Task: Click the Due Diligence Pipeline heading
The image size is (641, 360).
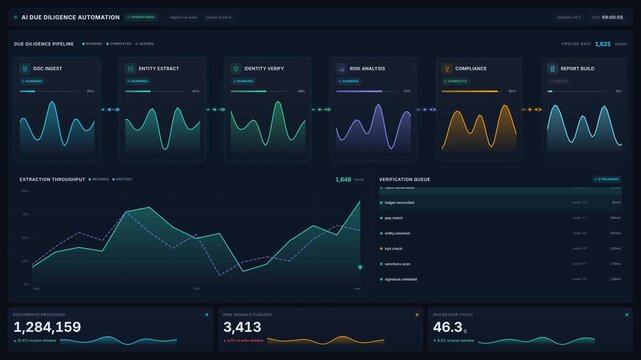Action: click(x=44, y=44)
